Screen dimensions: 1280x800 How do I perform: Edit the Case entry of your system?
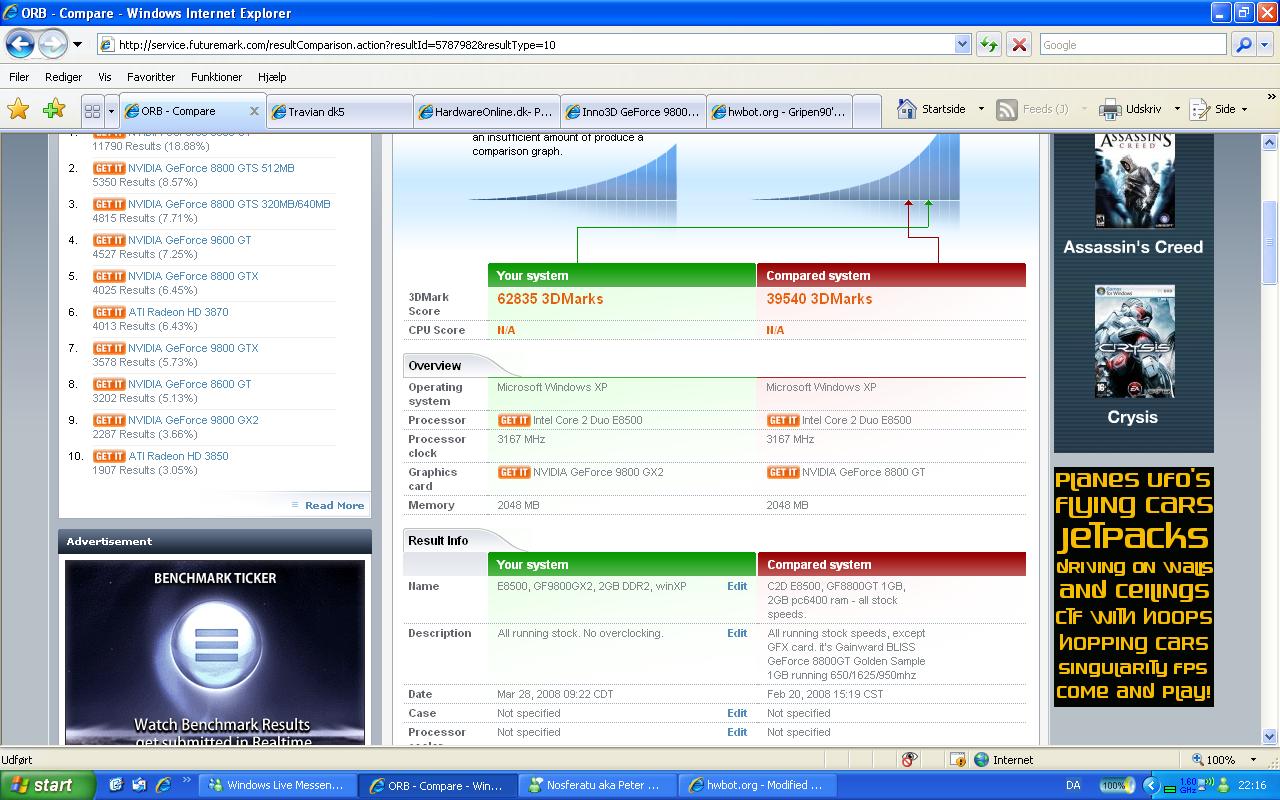tap(737, 713)
